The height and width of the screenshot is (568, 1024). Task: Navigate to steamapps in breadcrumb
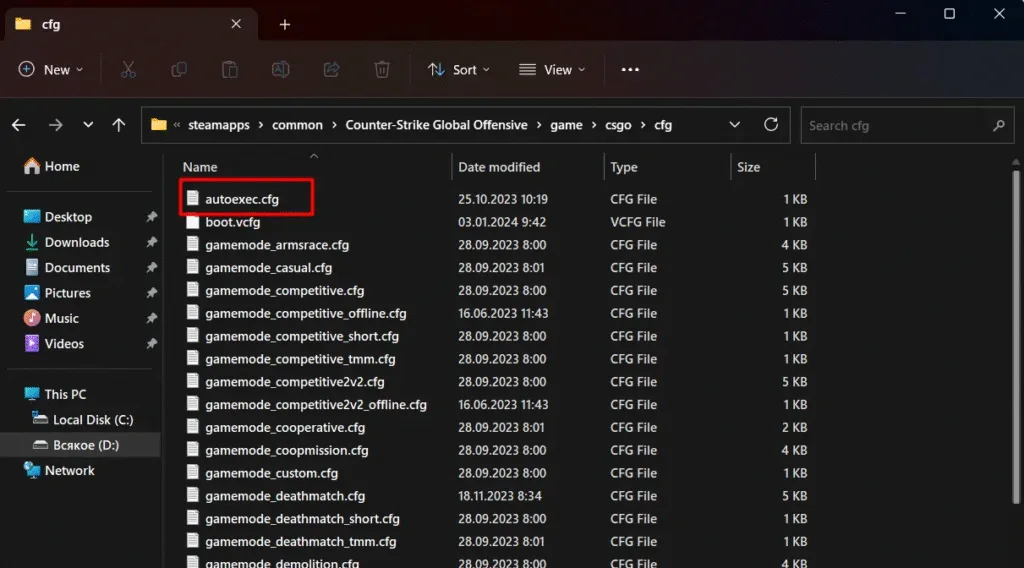tap(219, 125)
